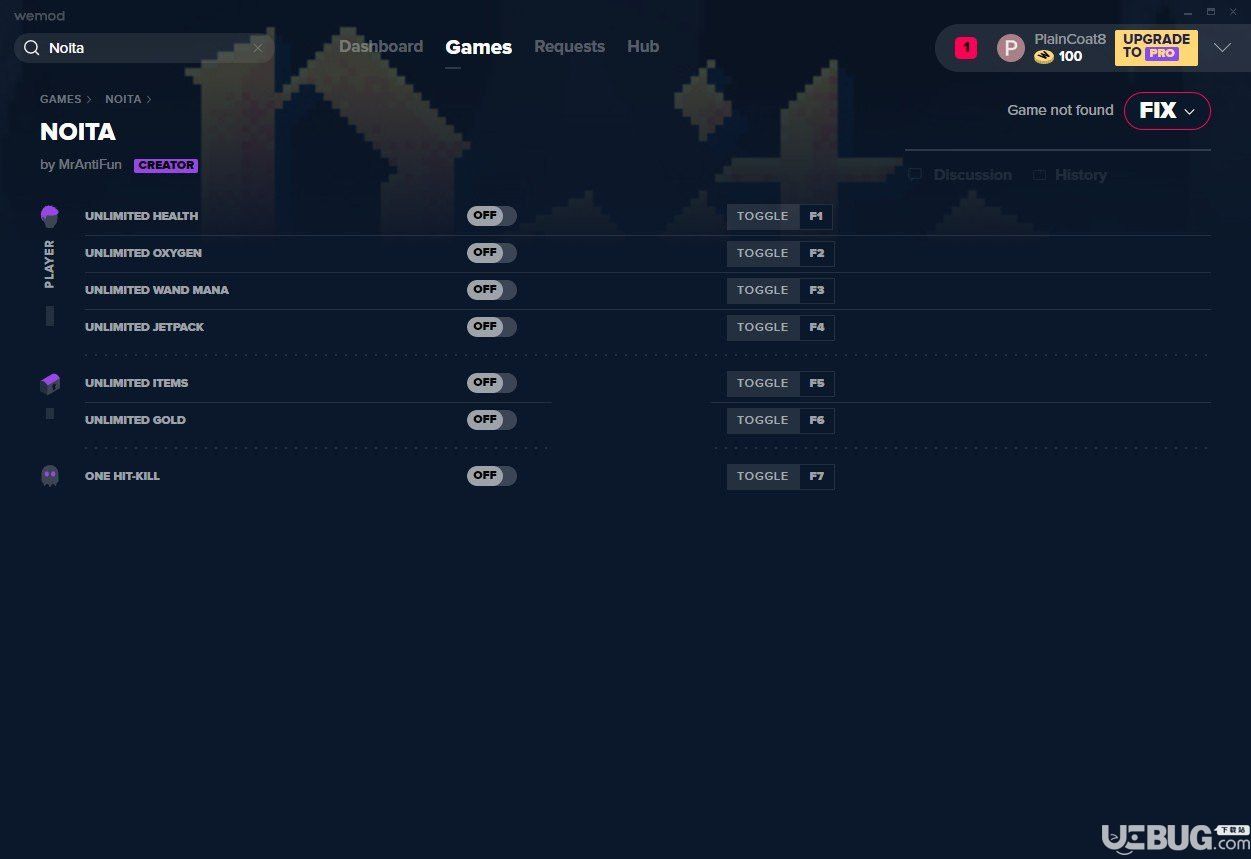Click the UNLIMITED WAND MANA label
This screenshot has width=1251, height=859.
157,290
